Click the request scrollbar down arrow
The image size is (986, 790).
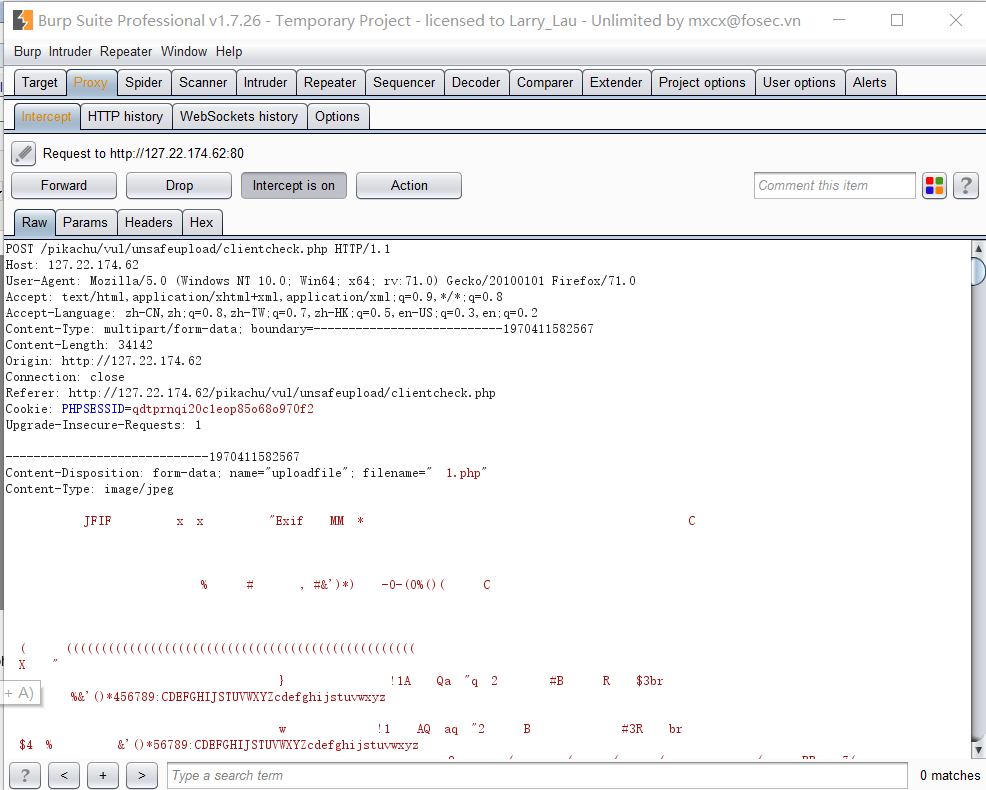click(978, 750)
